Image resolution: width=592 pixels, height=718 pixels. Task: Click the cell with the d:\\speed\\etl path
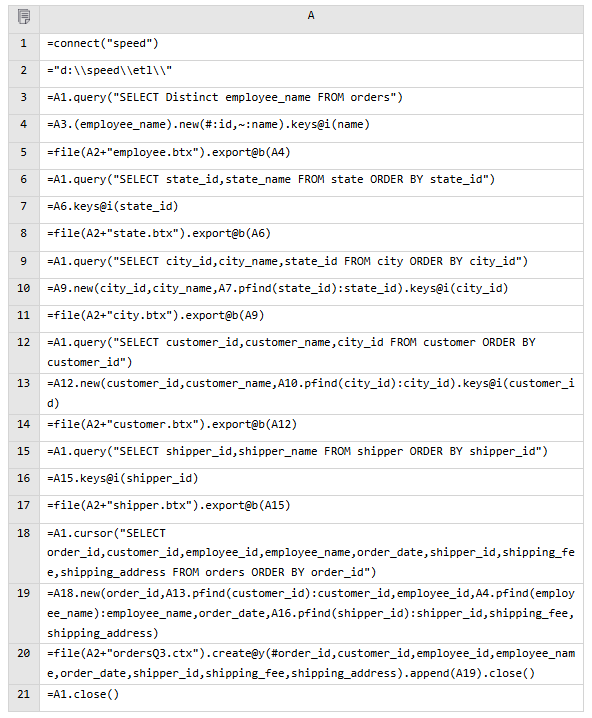(x=311, y=74)
